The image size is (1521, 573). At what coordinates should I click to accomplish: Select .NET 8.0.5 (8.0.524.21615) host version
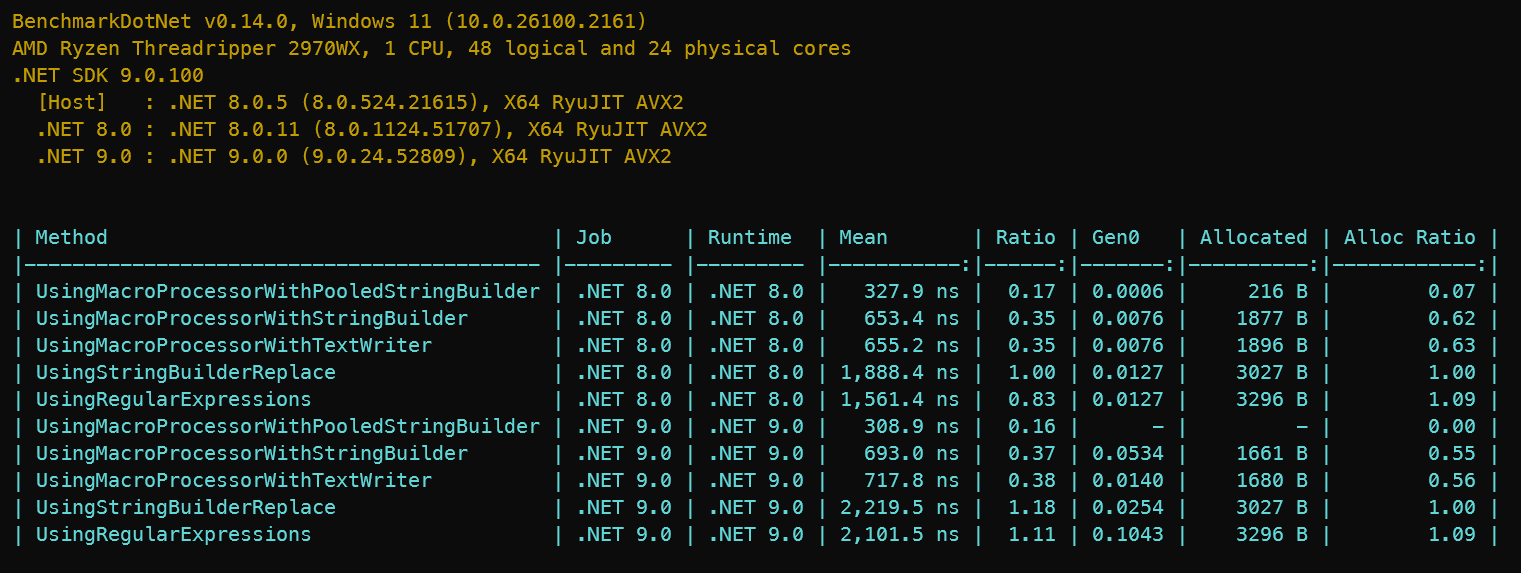(330, 102)
